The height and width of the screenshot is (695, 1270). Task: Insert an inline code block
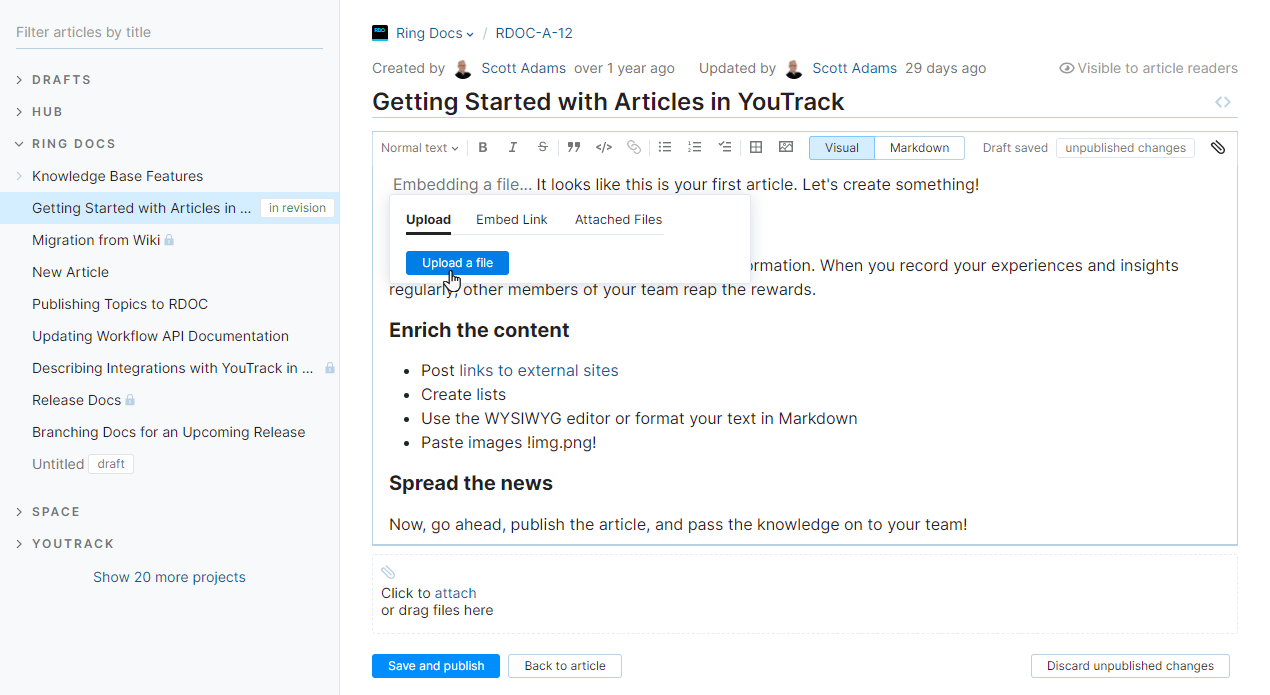pyautogui.click(x=604, y=147)
